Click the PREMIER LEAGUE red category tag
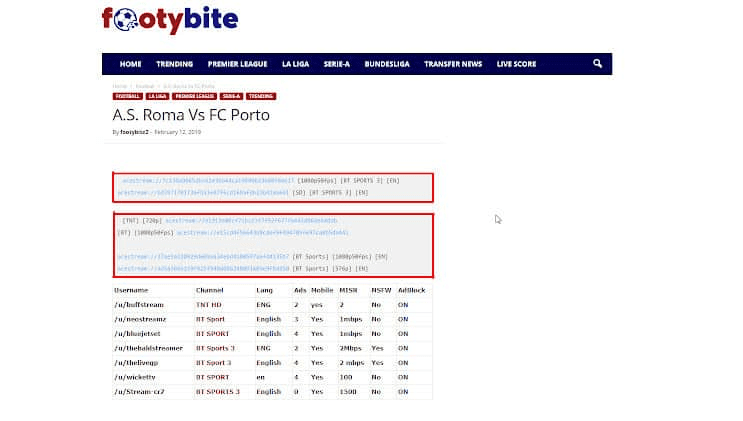Image resolution: width=743 pixels, height=421 pixels. (x=194, y=96)
